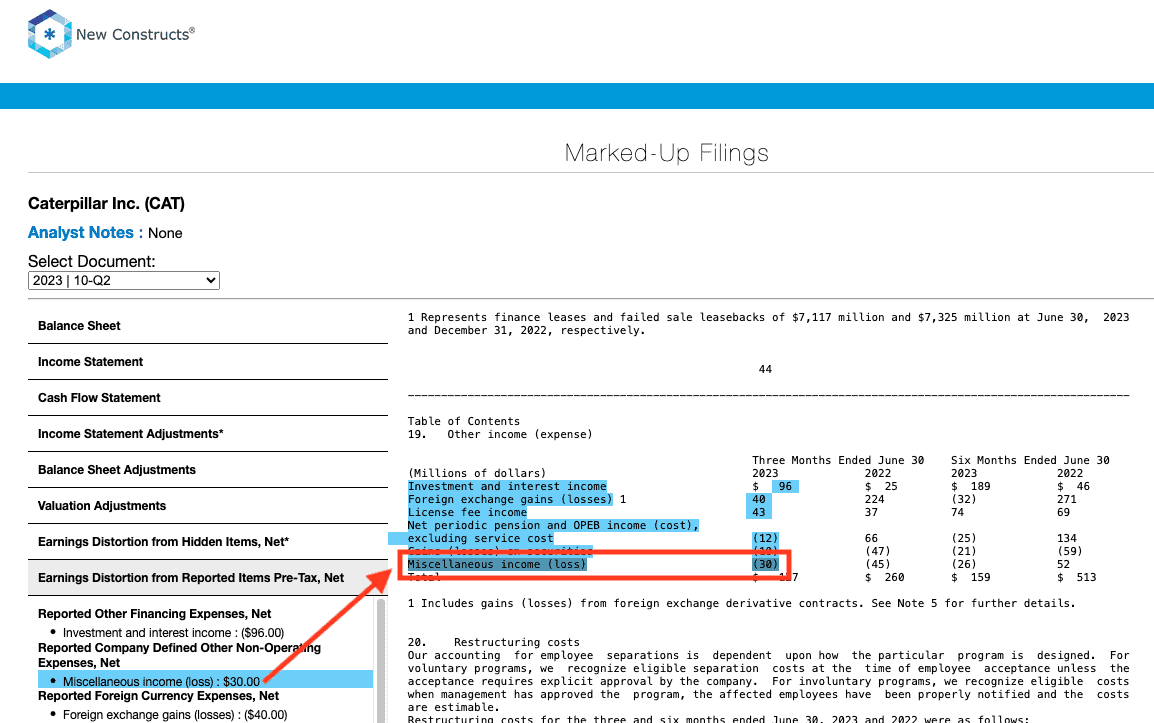
Task: Click the $ 513 total value
Action: click(1077, 577)
